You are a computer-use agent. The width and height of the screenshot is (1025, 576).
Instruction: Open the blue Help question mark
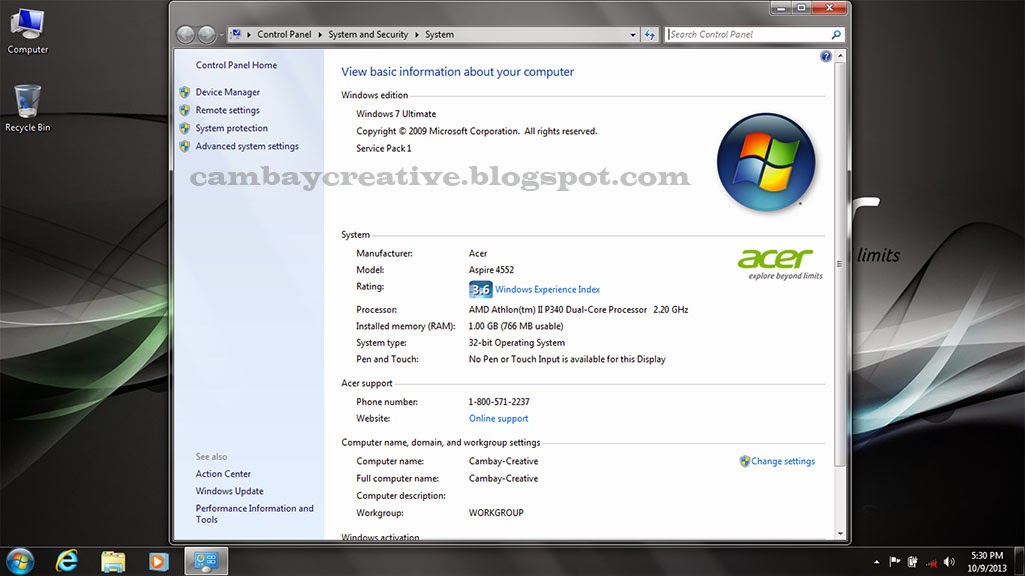click(x=826, y=56)
